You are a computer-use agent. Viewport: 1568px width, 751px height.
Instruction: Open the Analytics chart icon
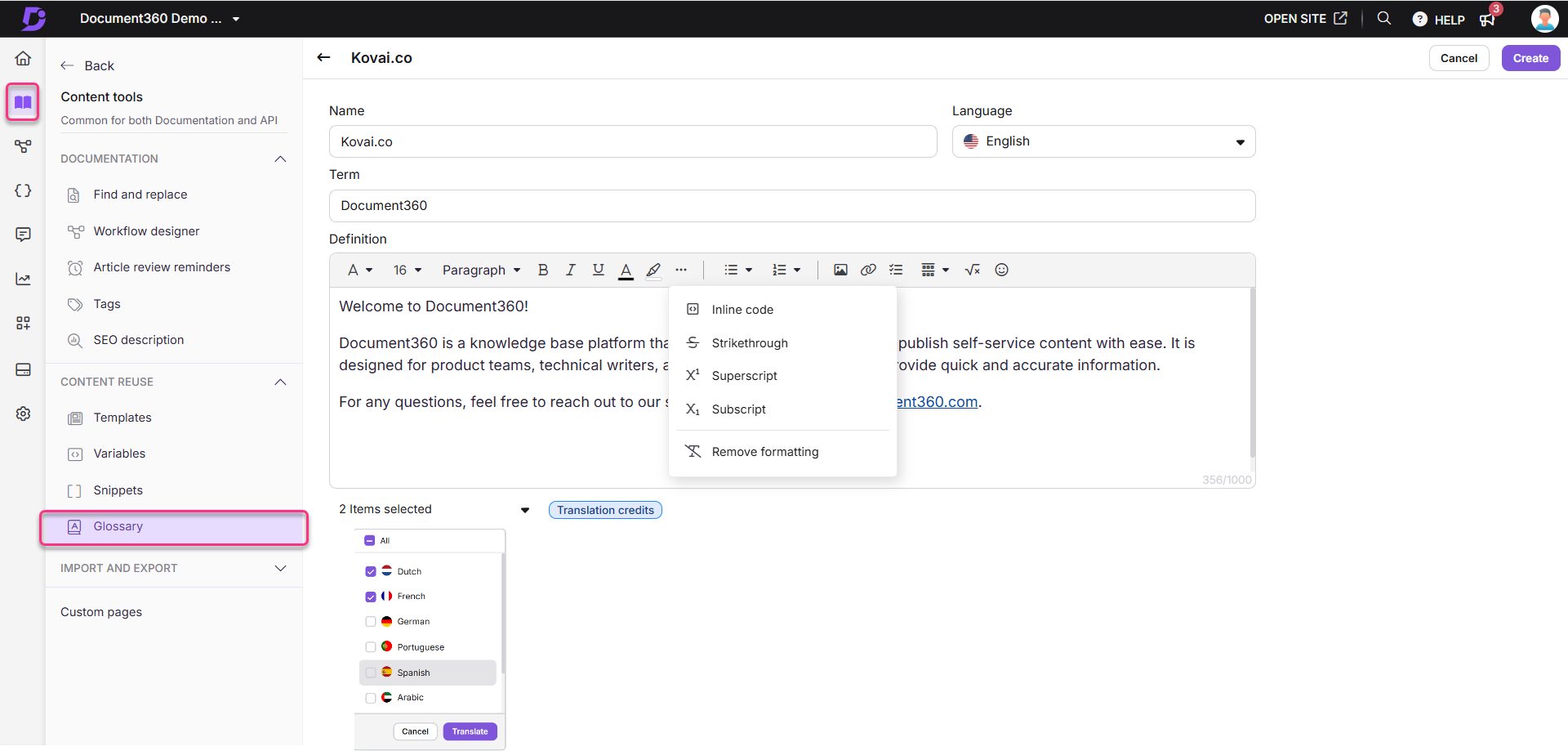(x=23, y=279)
